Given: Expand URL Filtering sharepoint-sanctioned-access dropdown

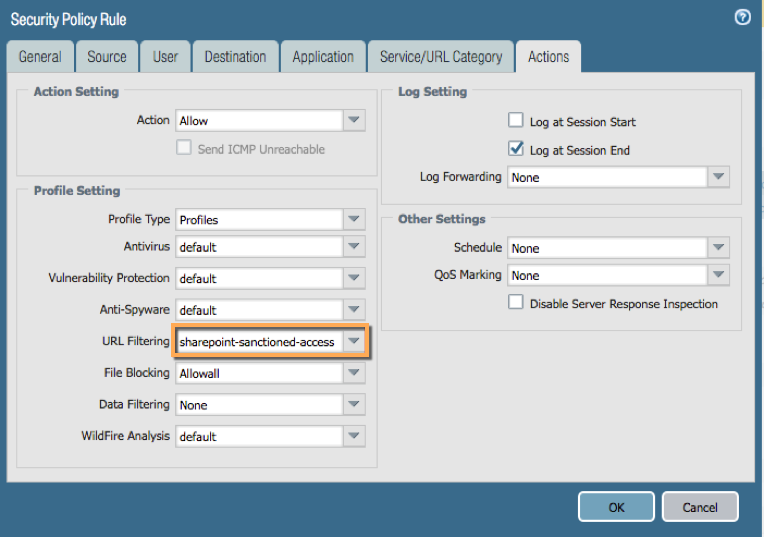Looking at the screenshot, I should (353, 341).
